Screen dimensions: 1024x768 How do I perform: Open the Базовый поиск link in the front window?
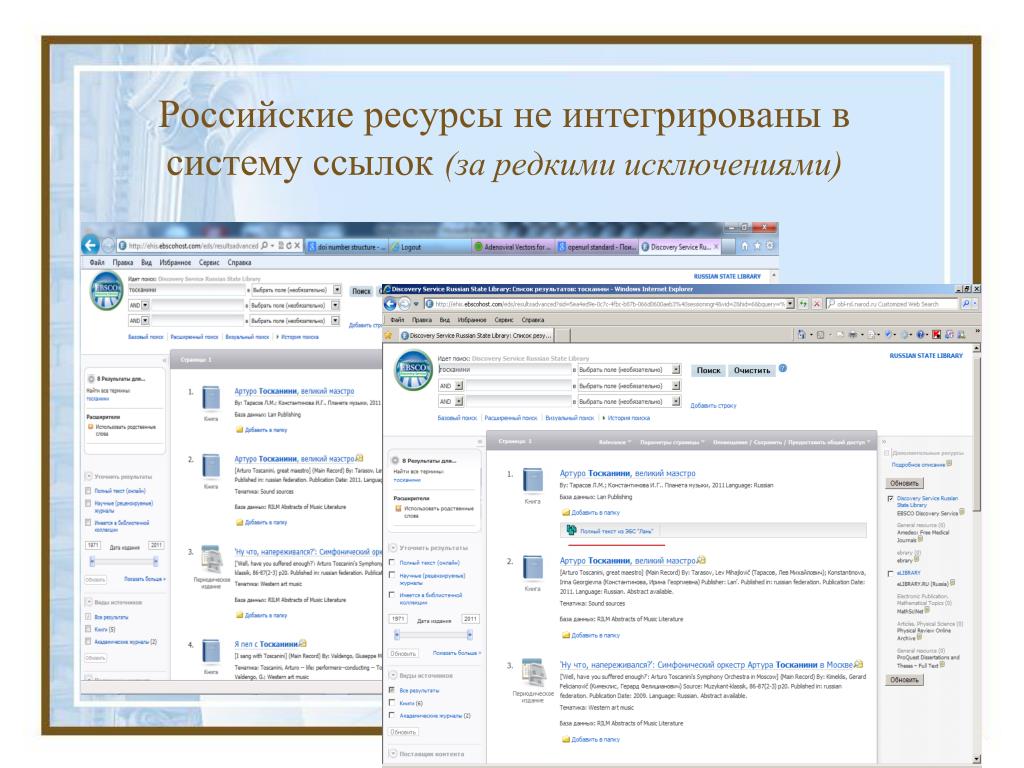pos(457,418)
